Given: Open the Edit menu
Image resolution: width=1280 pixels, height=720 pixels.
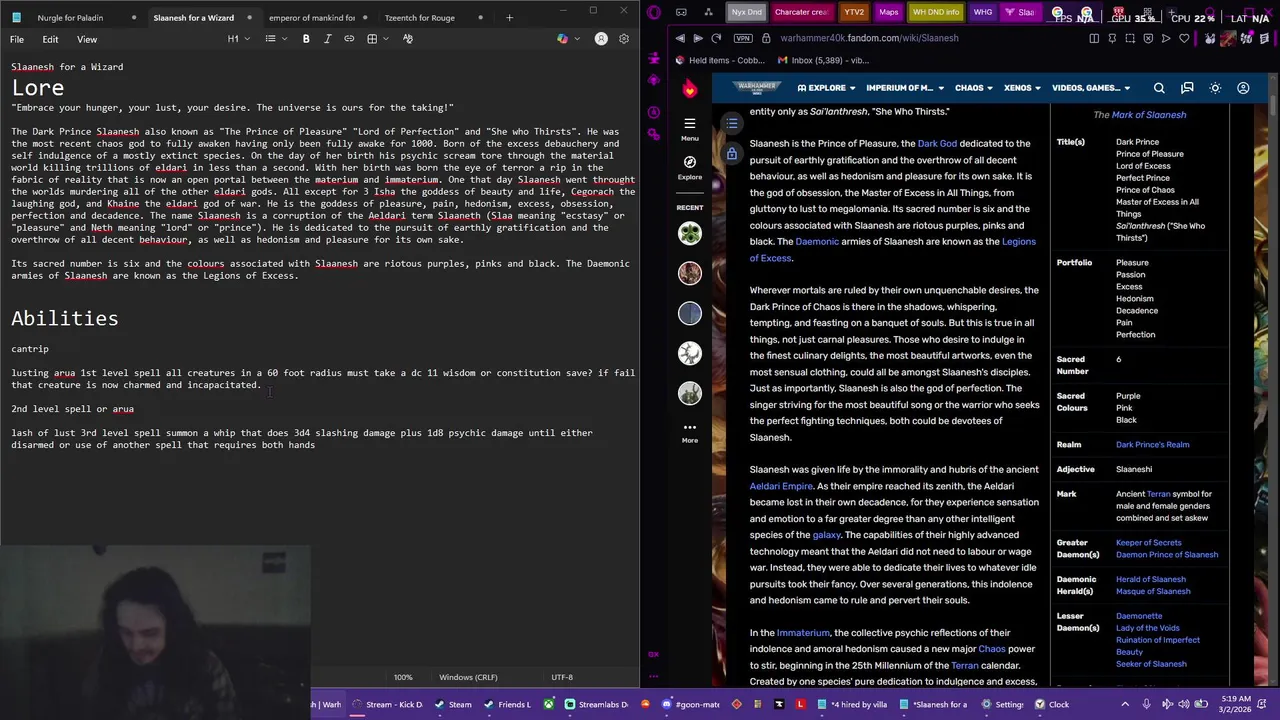Looking at the screenshot, I should click(50, 39).
